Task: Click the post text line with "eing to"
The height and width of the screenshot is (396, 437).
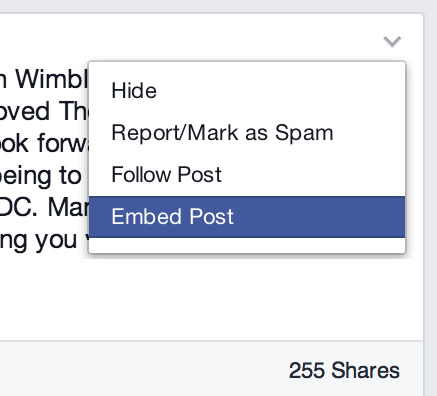Action: [41, 176]
